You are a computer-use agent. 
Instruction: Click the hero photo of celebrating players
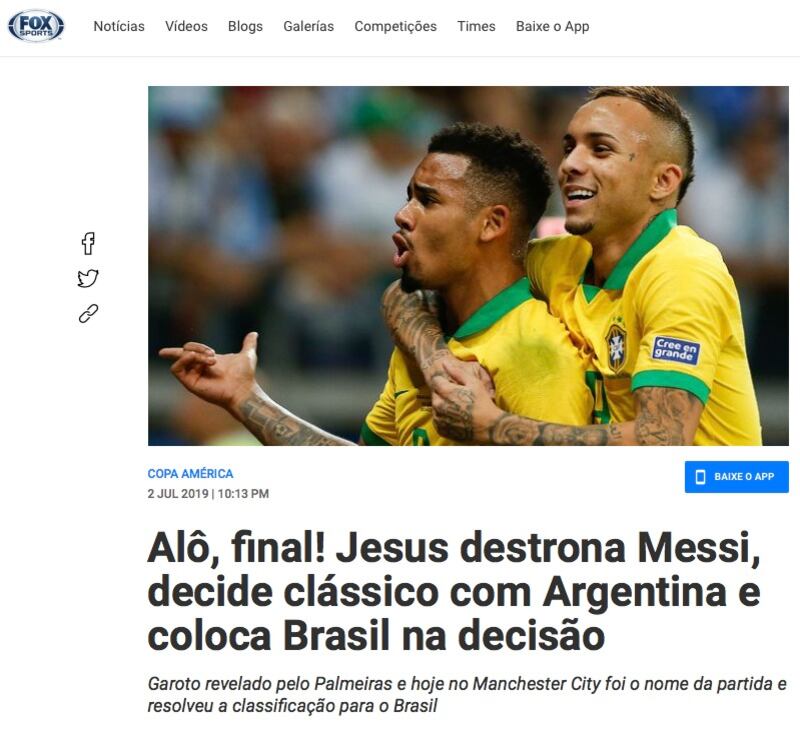(x=468, y=266)
